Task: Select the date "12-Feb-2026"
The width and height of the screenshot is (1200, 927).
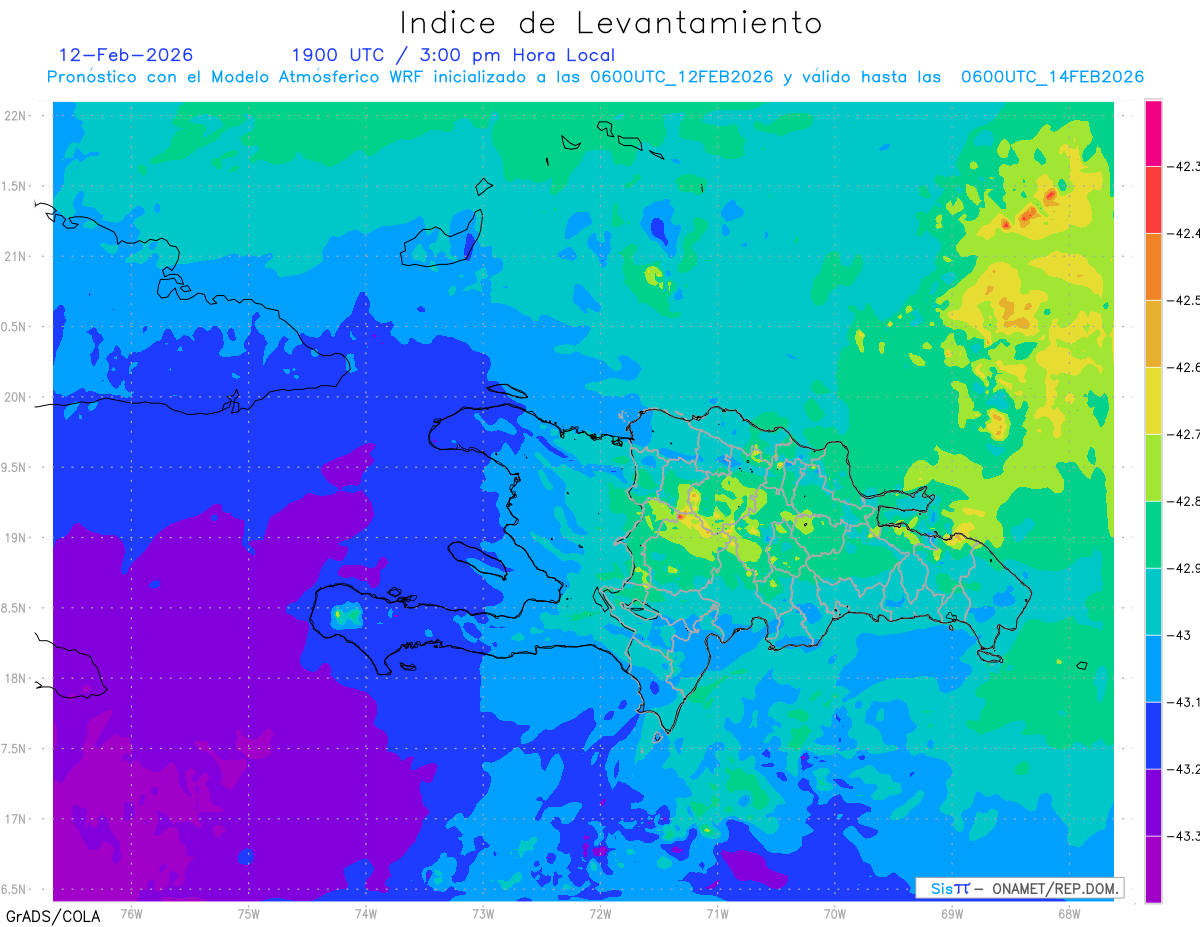Action: point(126,55)
